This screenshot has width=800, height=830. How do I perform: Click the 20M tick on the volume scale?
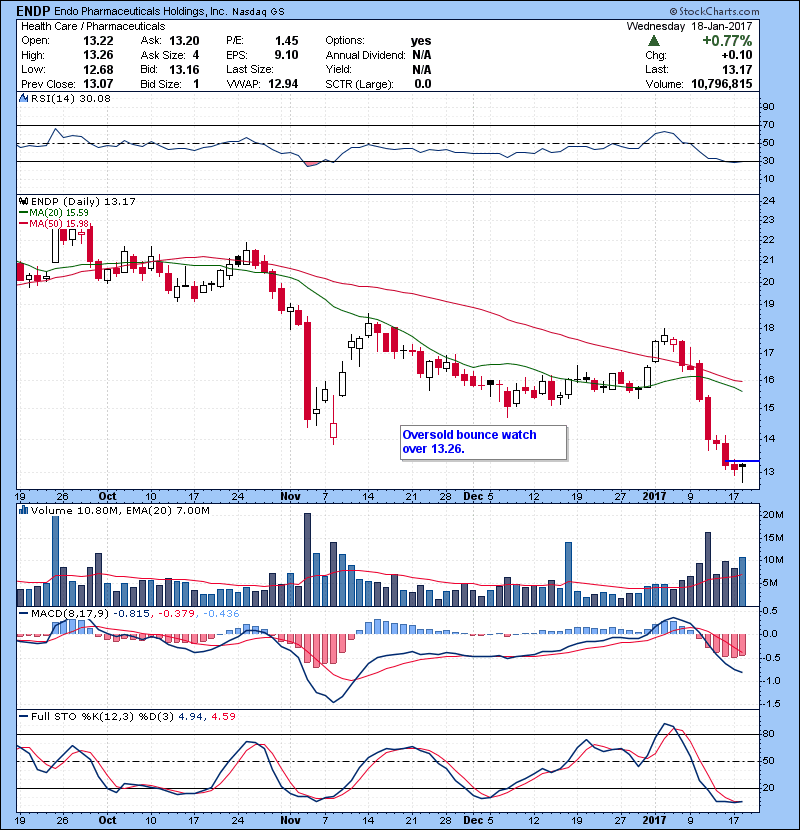[x=772, y=515]
